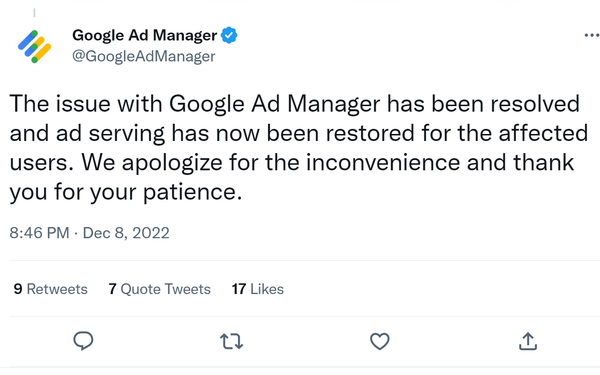Open the three-dot more options menu

[x=592, y=35]
